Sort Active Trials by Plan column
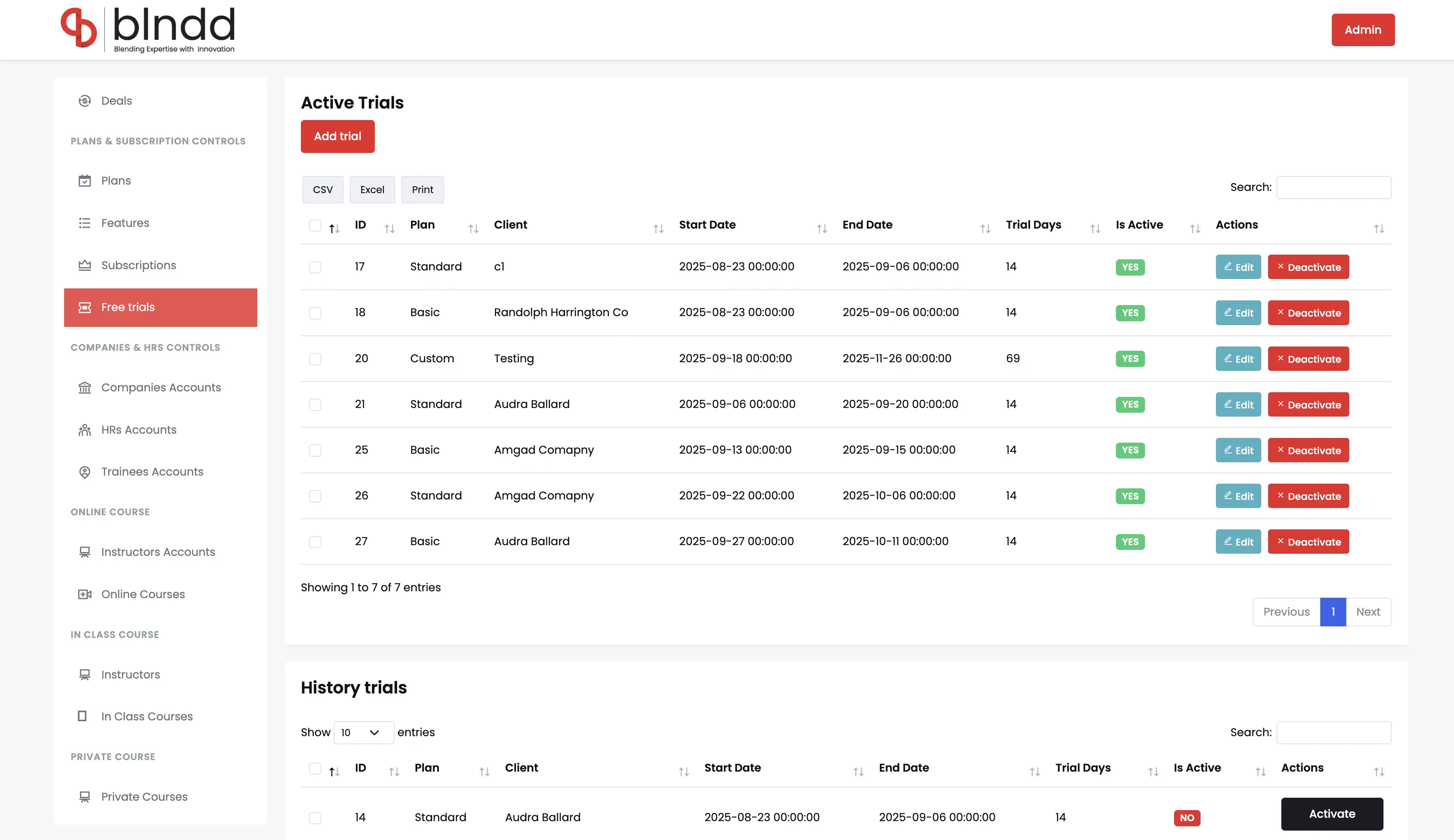This screenshot has width=1454, height=840. (x=473, y=229)
